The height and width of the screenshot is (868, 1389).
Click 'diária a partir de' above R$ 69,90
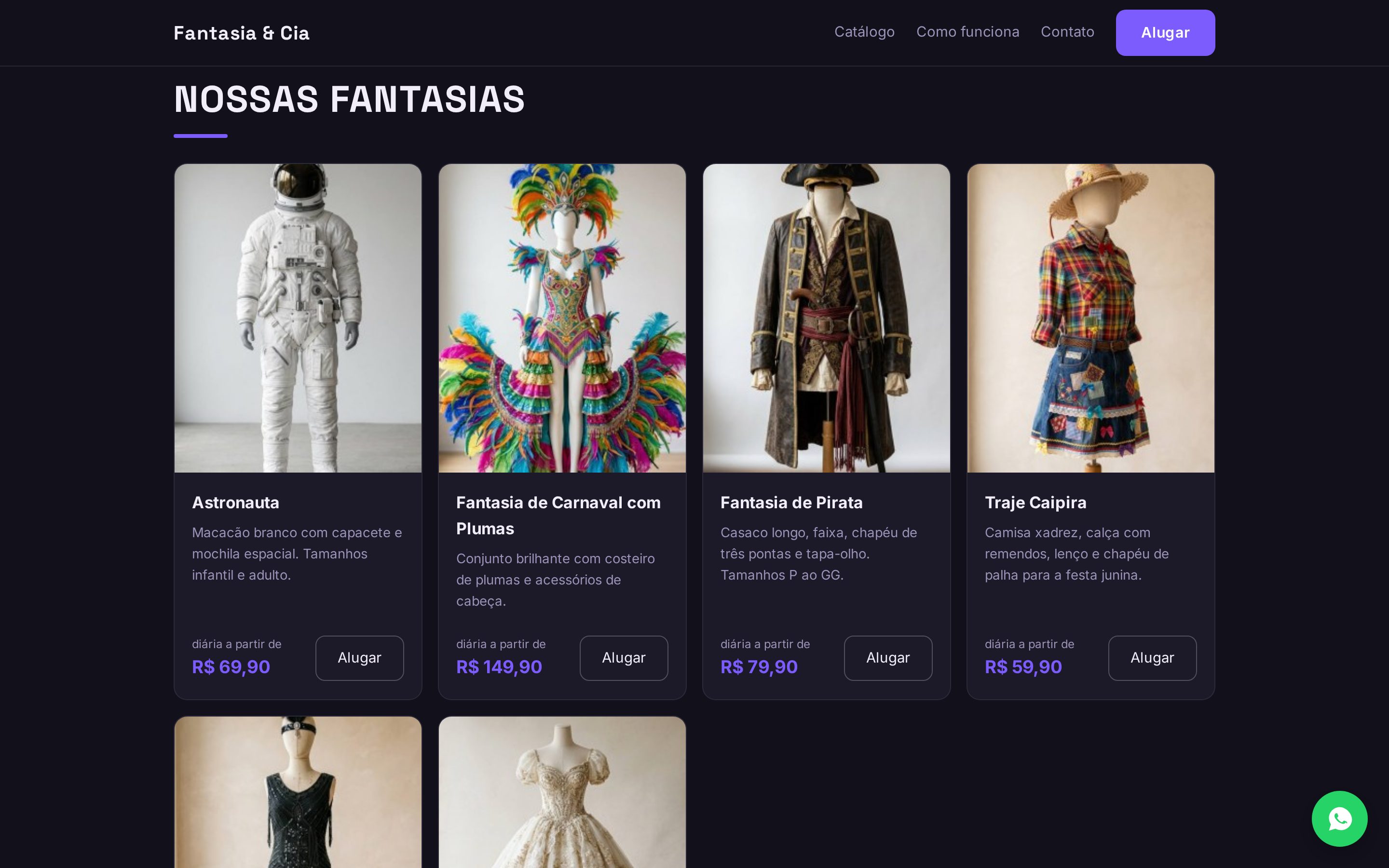pyautogui.click(x=236, y=644)
